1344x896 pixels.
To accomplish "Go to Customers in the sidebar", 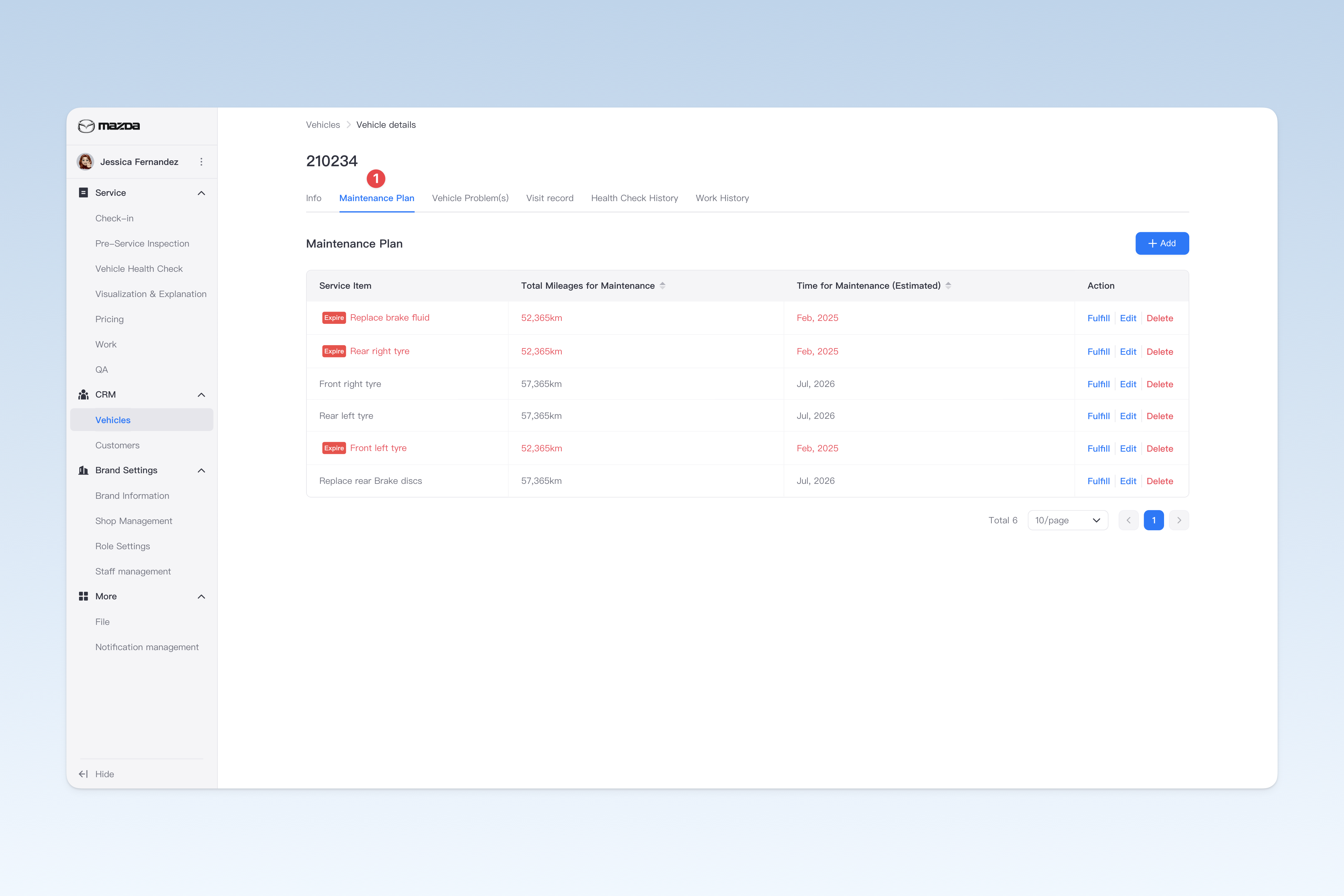I will point(117,445).
